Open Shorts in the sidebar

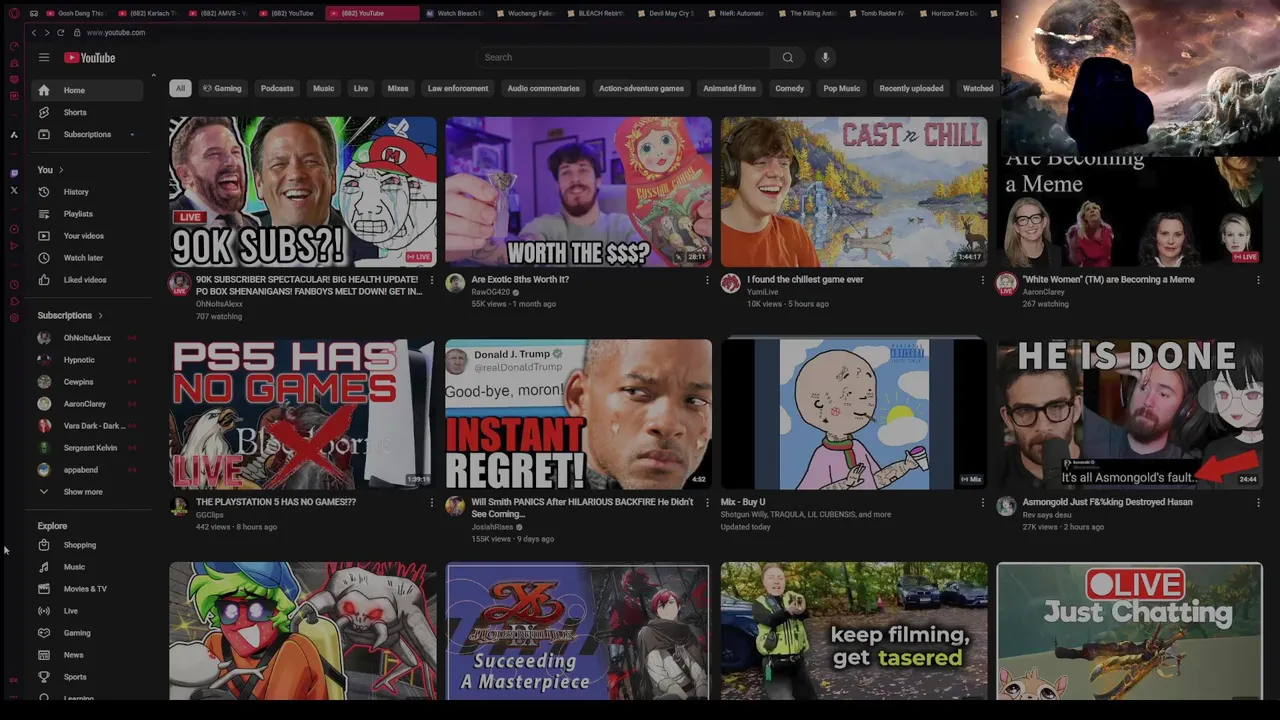click(x=86, y=112)
